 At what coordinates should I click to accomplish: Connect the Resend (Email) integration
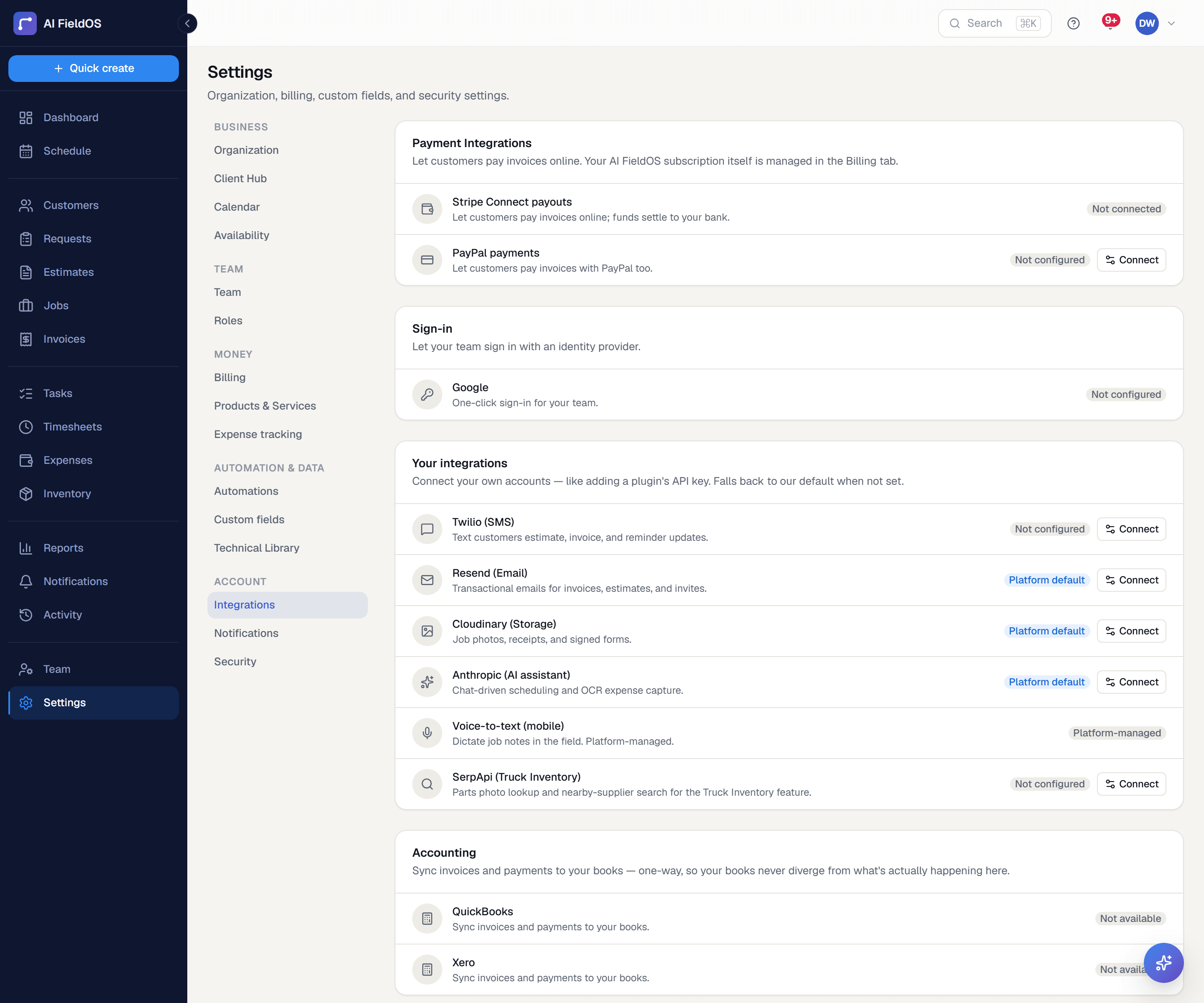[x=1131, y=580]
